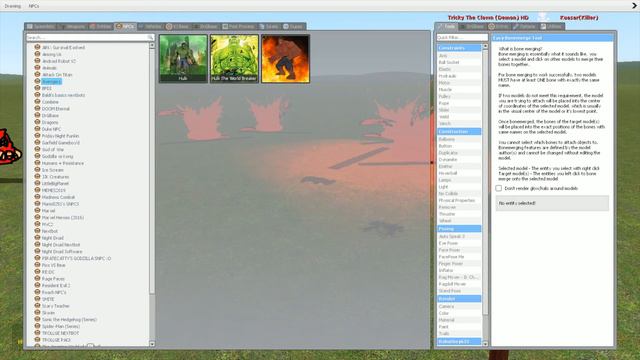Select the Camera render tool

(x=459, y=306)
